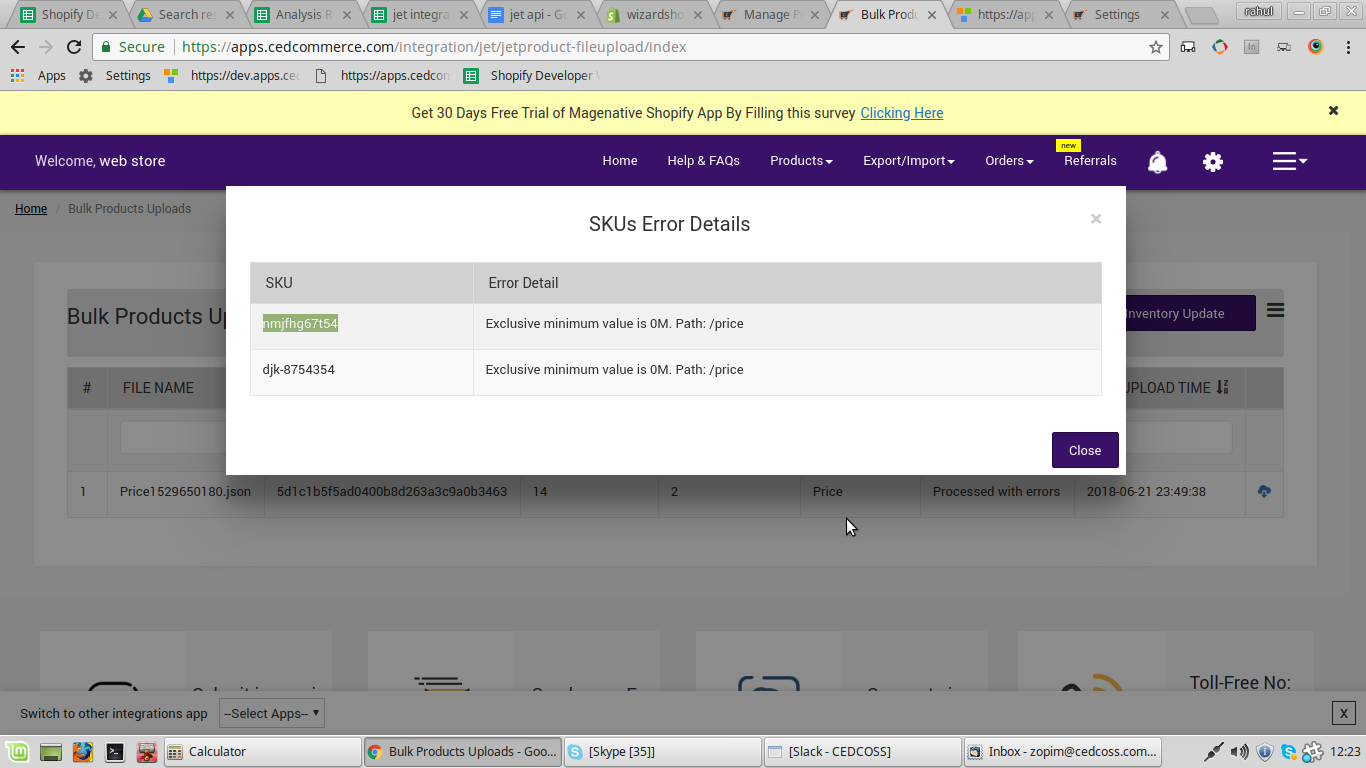Bookmark this page with the star icon
This screenshot has height=768, width=1366.
[x=1156, y=47]
